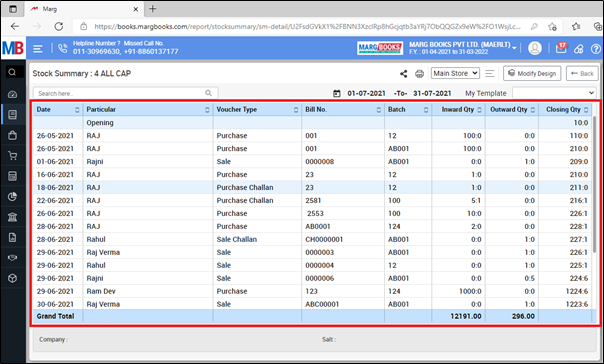Click Bill No. AB0001 cell
Image resolution: width=604 pixels, height=364 pixels.
click(x=343, y=226)
